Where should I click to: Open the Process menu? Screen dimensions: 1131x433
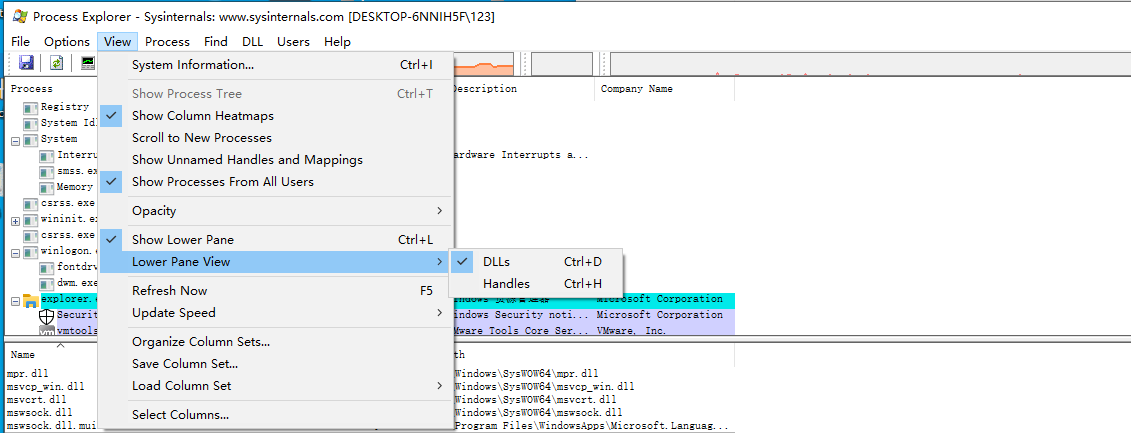click(167, 42)
